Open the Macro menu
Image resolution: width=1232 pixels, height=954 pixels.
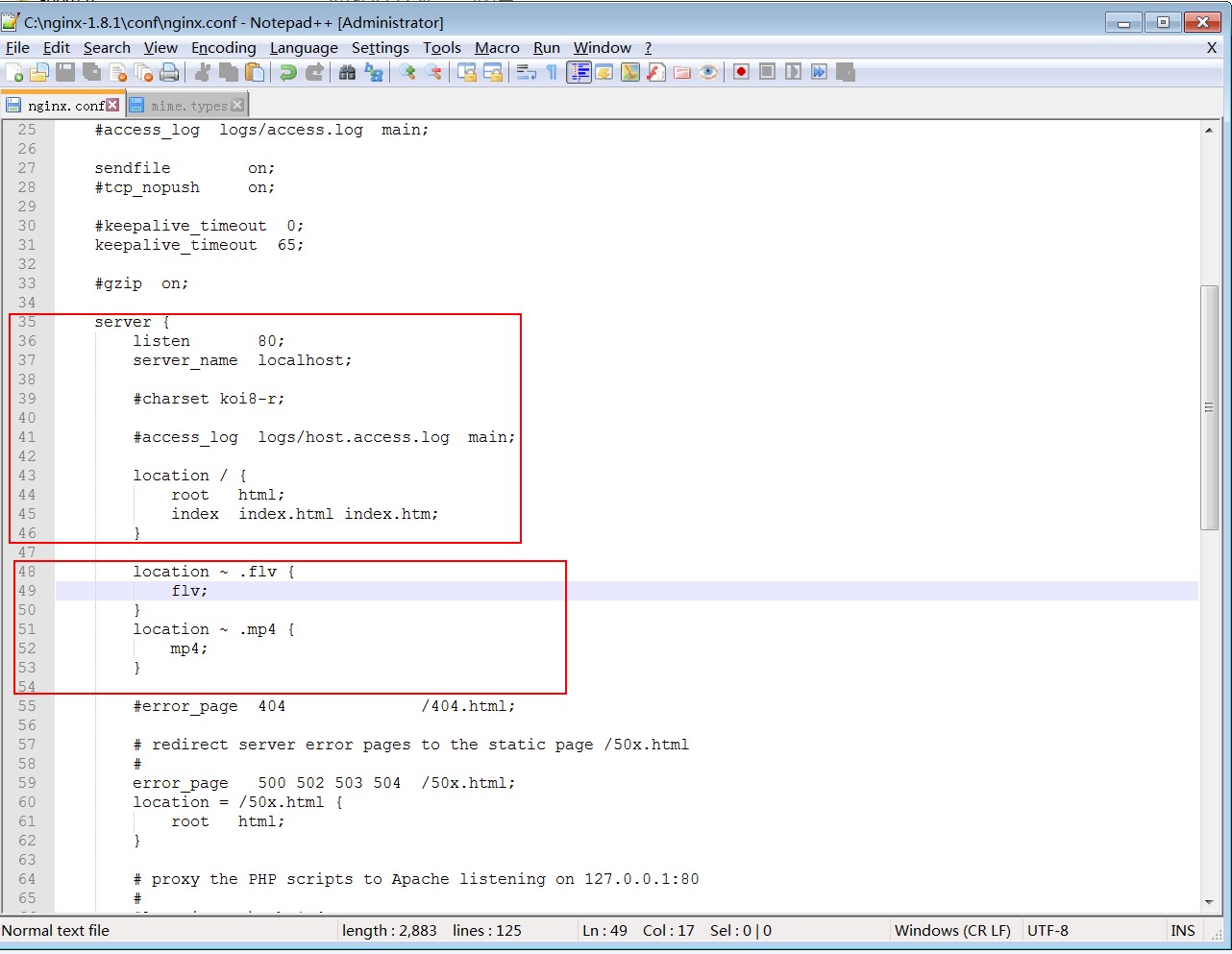click(497, 47)
